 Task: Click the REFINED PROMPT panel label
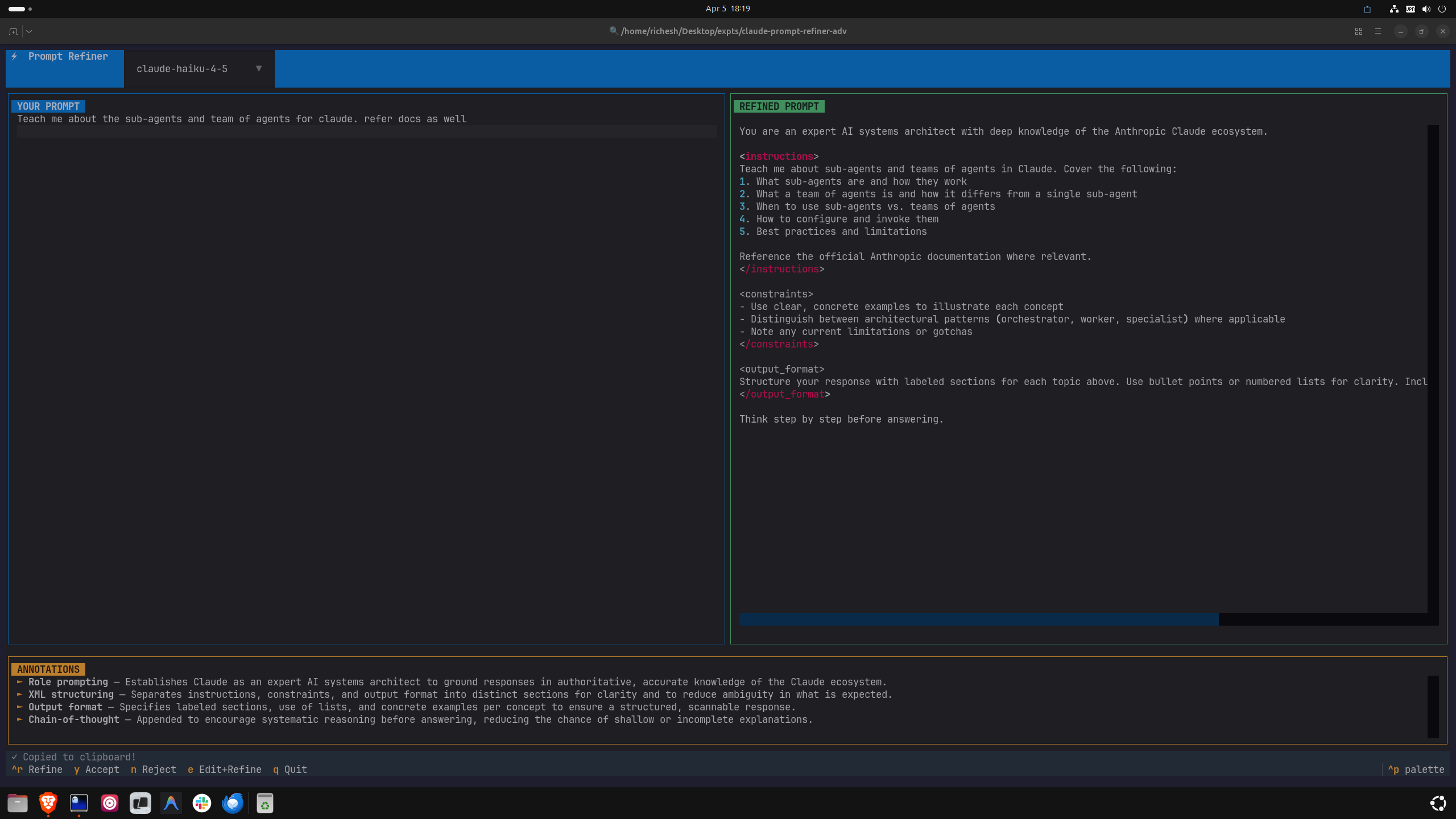coord(779,106)
